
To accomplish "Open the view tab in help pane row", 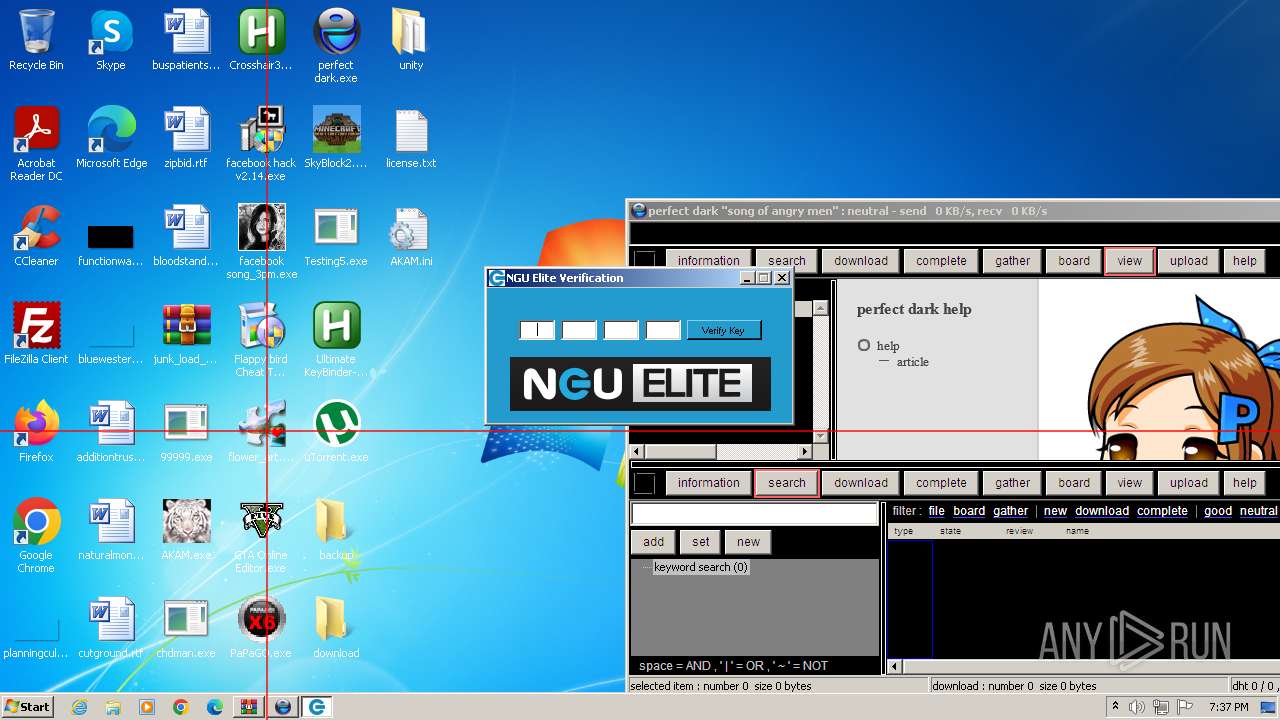I will 1130,261.
